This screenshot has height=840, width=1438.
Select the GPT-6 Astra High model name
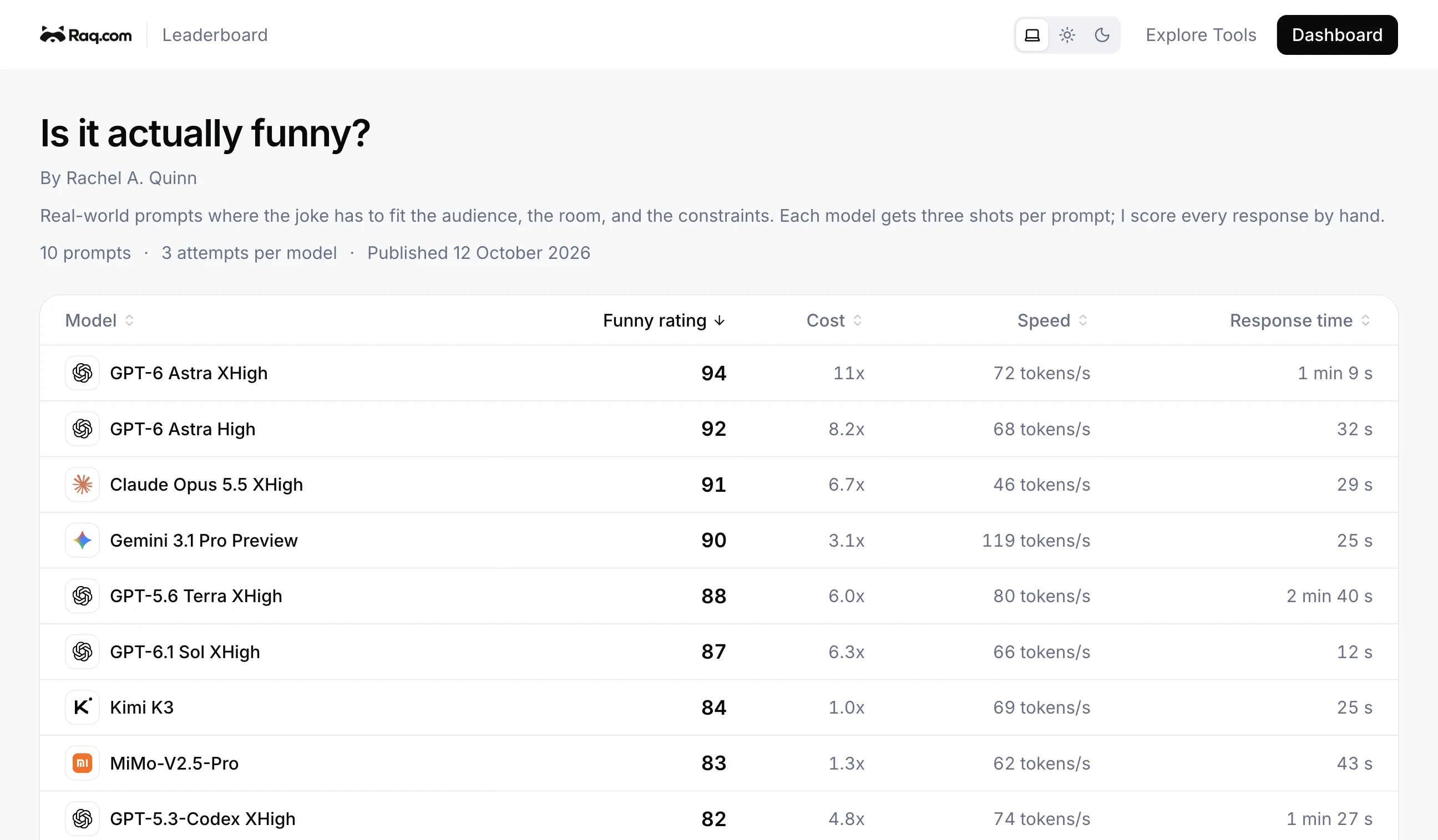pos(183,429)
